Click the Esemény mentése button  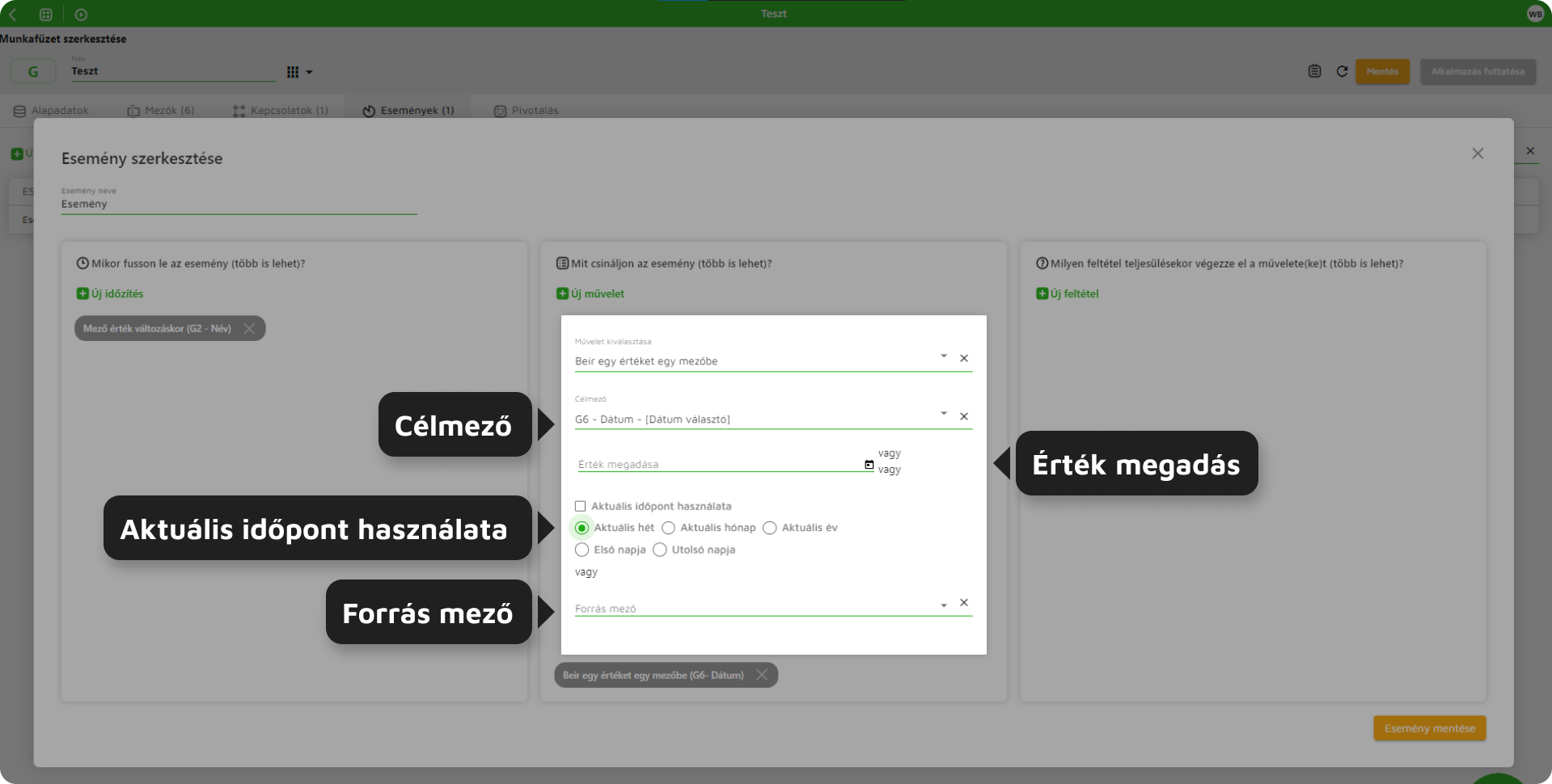click(x=1429, y=728)
